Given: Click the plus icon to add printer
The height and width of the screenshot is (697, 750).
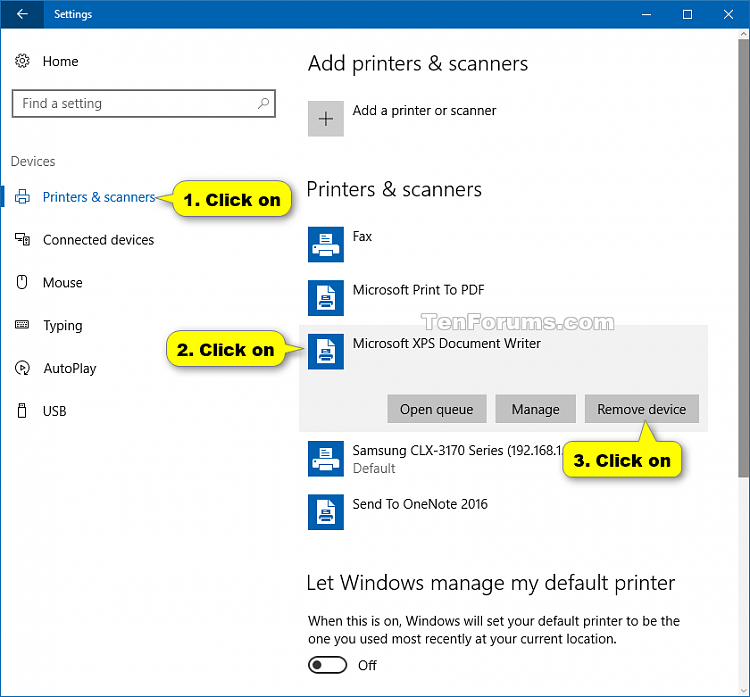Looking at the screenshot, I should [326, 119].
